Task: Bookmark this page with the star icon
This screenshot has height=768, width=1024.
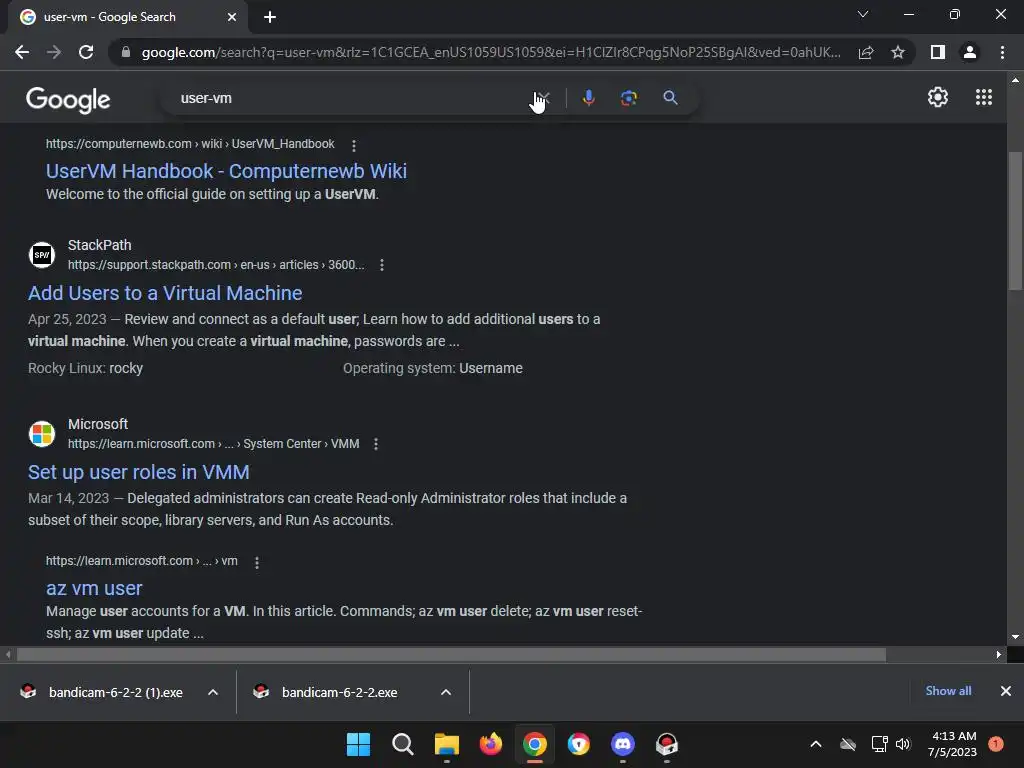Action: pyautogui.click(x=898, y=52)
